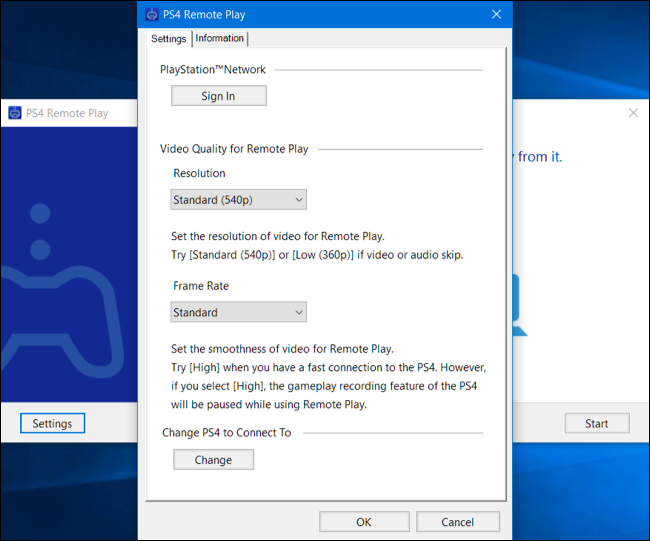Click the app icon in the background window title bar

pyautogui.click(x=15, y=113)
